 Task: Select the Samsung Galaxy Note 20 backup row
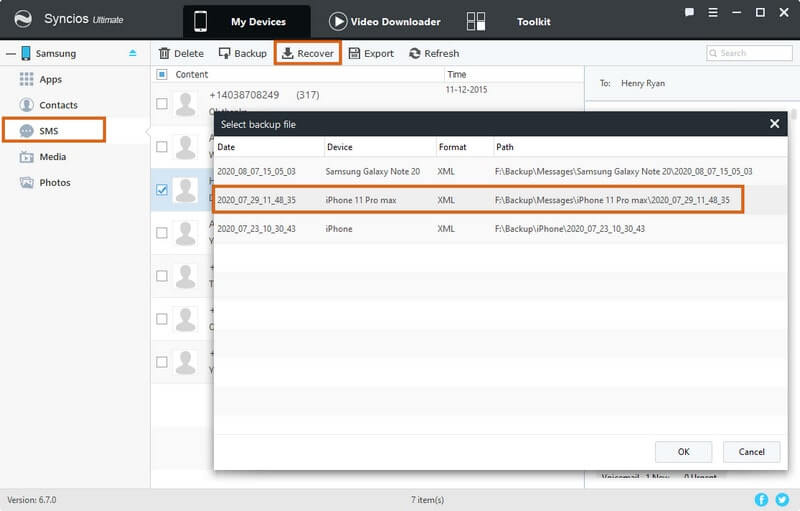(x=500, y=171)
